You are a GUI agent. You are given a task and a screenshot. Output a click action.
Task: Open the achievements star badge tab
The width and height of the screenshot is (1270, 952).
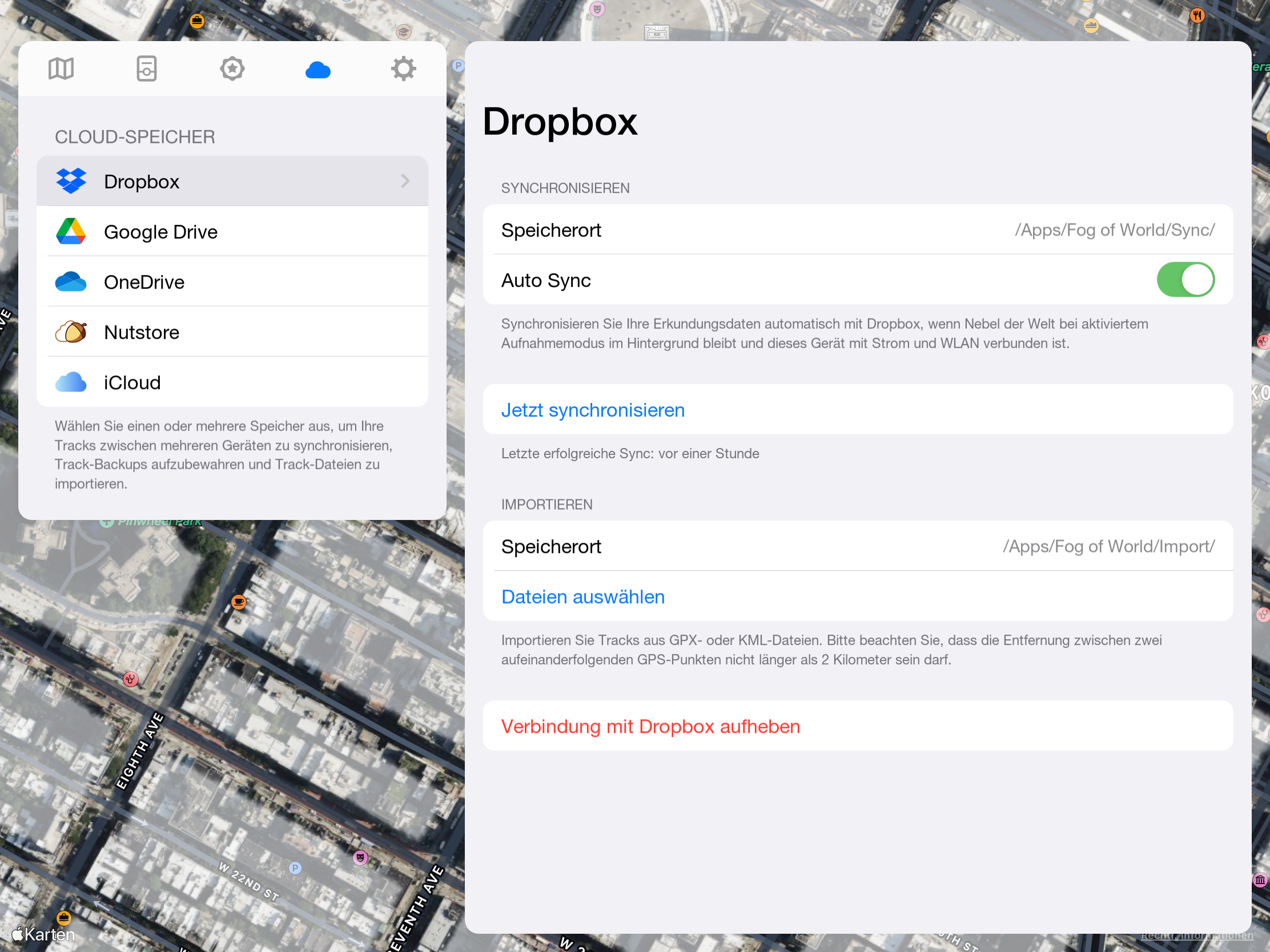point(232,69)
